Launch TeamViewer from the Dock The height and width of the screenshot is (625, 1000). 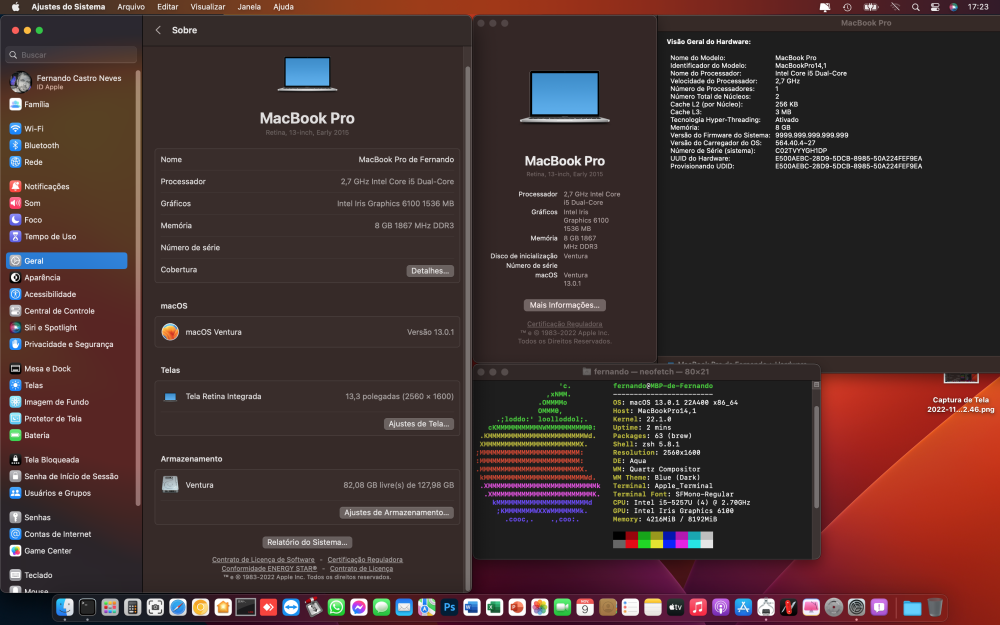pos(291,608)
